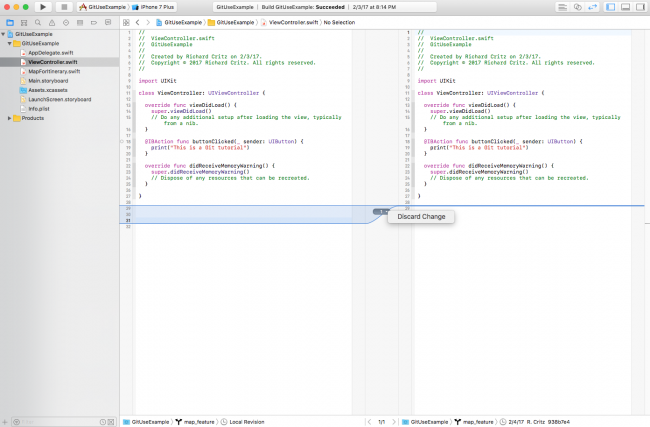Switch to the Version editor
This screenshot has width=650, height=427.
[592, 7]
